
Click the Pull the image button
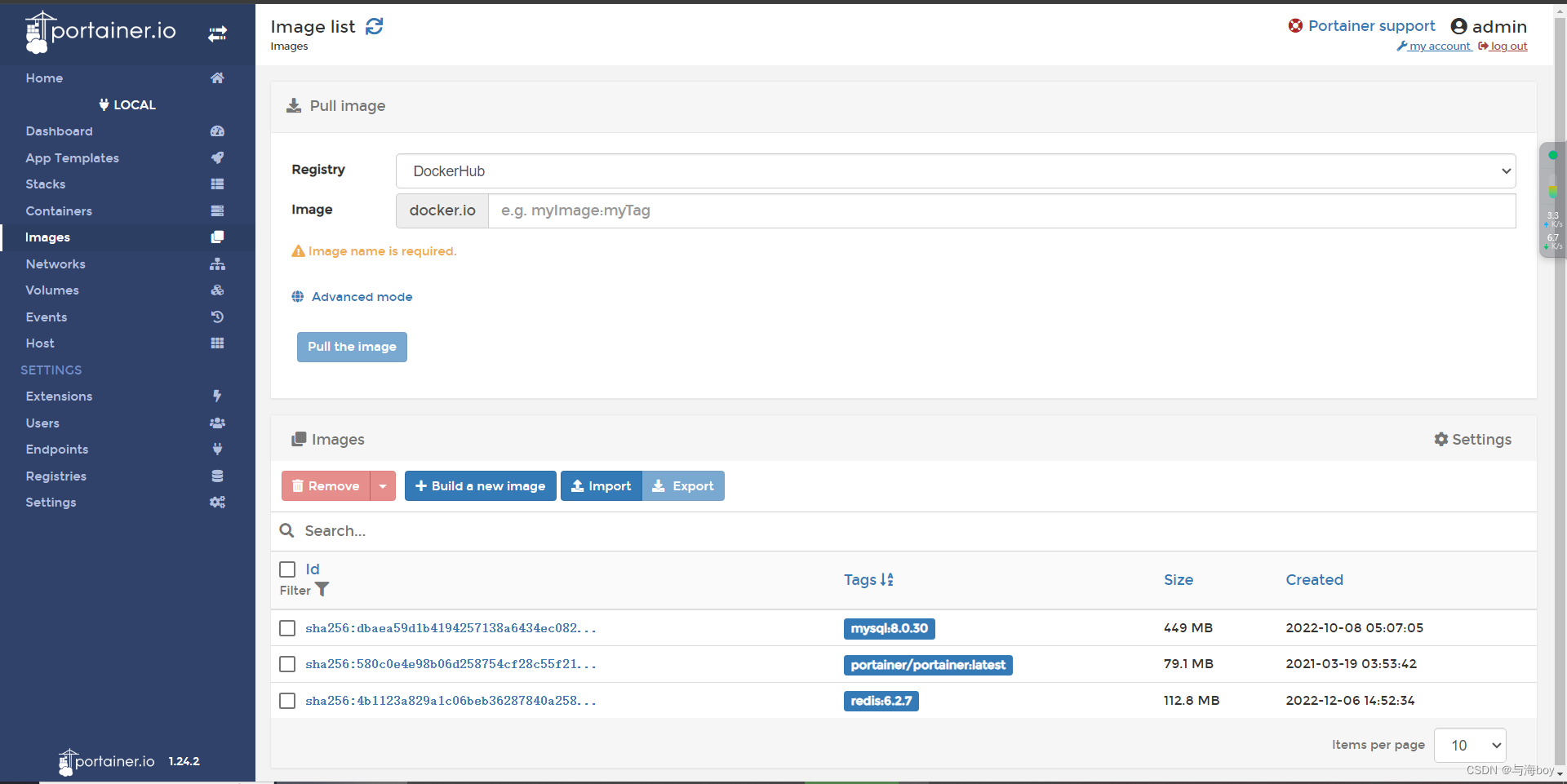click(352, 347)
